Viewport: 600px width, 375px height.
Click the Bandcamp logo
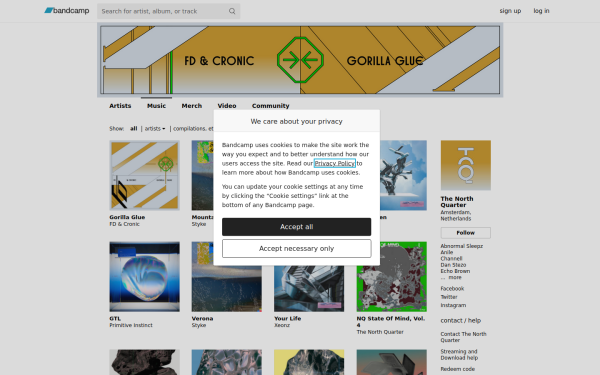pos(67,11)
